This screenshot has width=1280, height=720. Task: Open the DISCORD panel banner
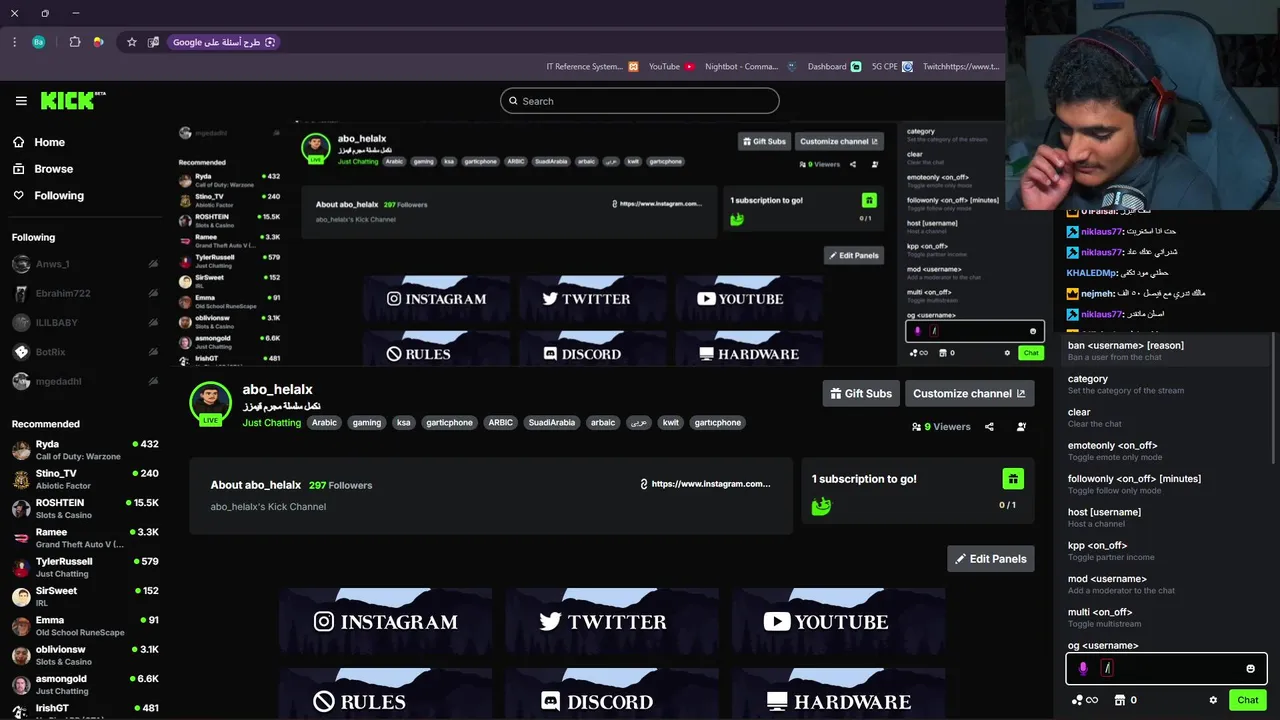coord(612,696)
